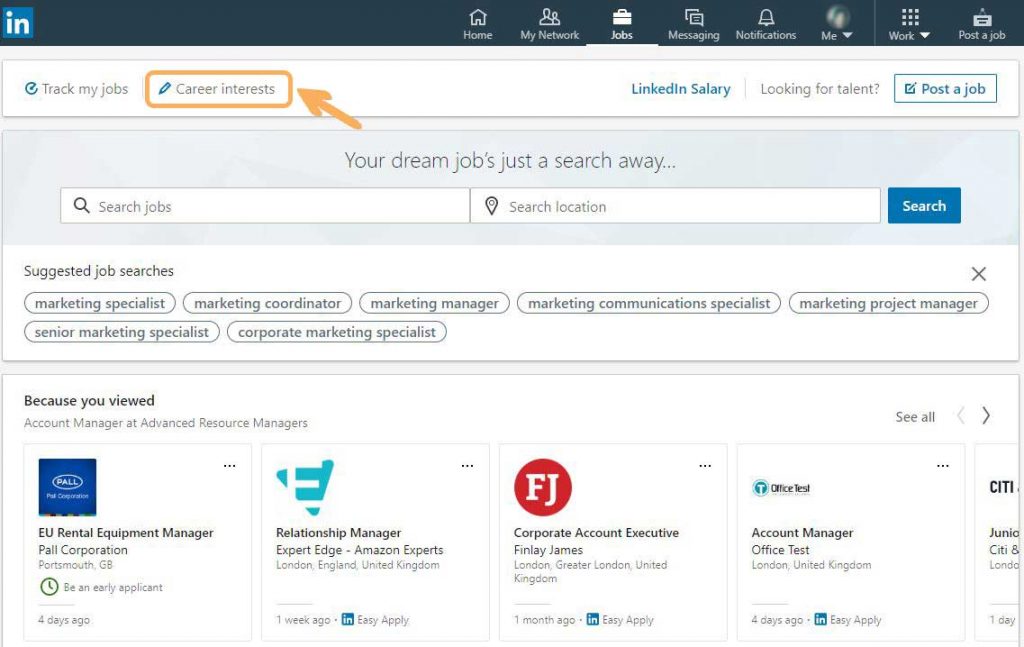
Task: Click the previous jobs left chevron
Action: pos(961,415)
